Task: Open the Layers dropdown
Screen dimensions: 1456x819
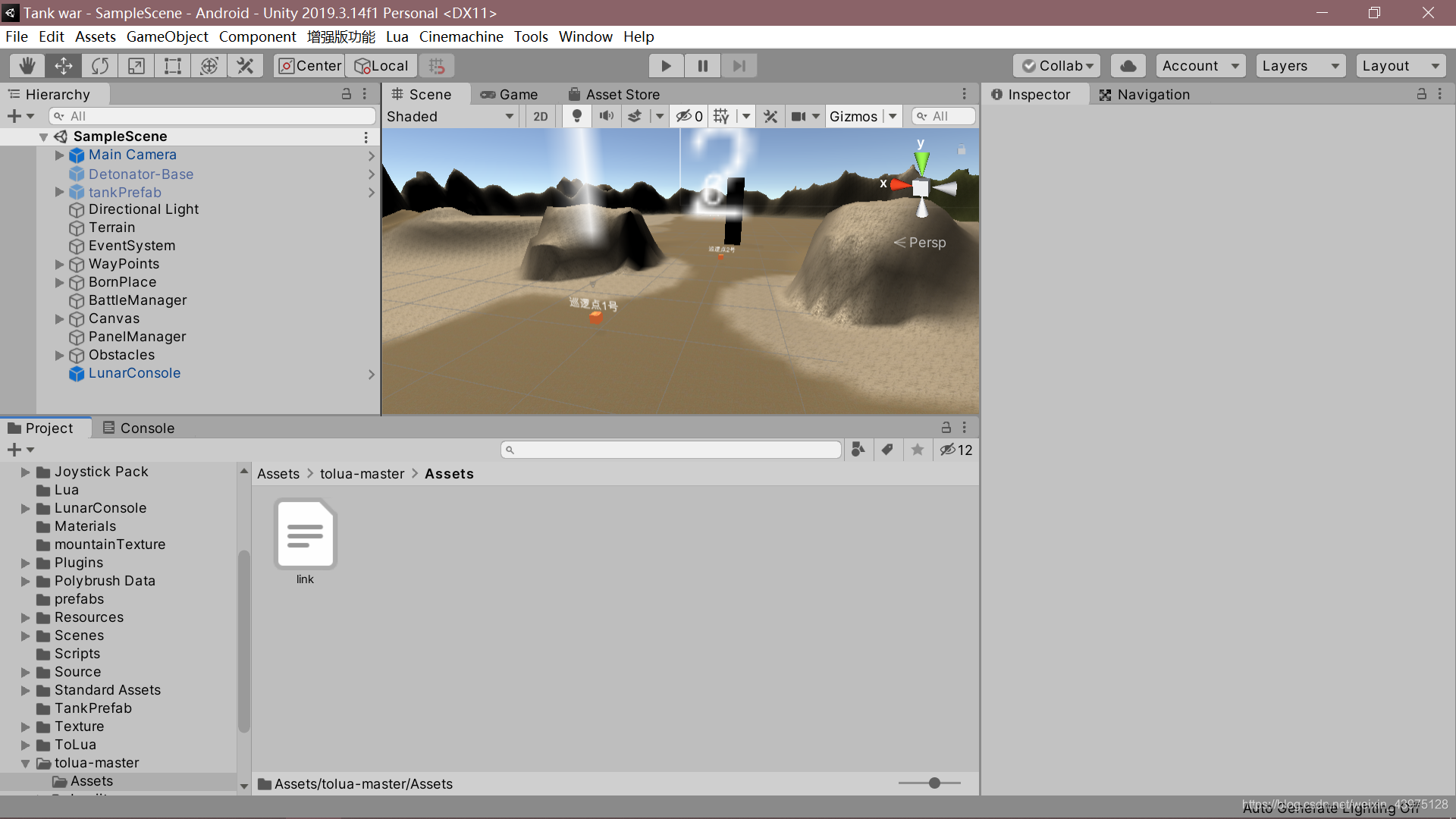Action: coord(1300,66)
